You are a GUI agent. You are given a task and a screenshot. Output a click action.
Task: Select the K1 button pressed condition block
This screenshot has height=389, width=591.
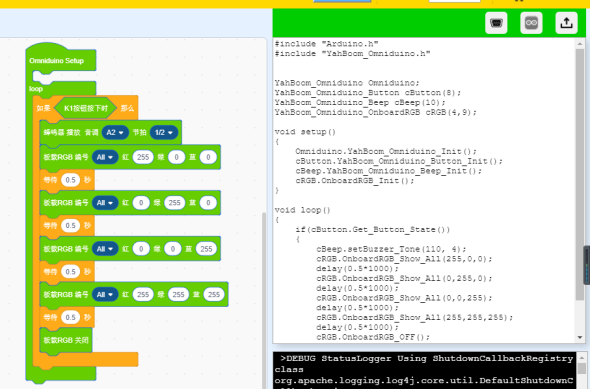(x=86, y=109)
